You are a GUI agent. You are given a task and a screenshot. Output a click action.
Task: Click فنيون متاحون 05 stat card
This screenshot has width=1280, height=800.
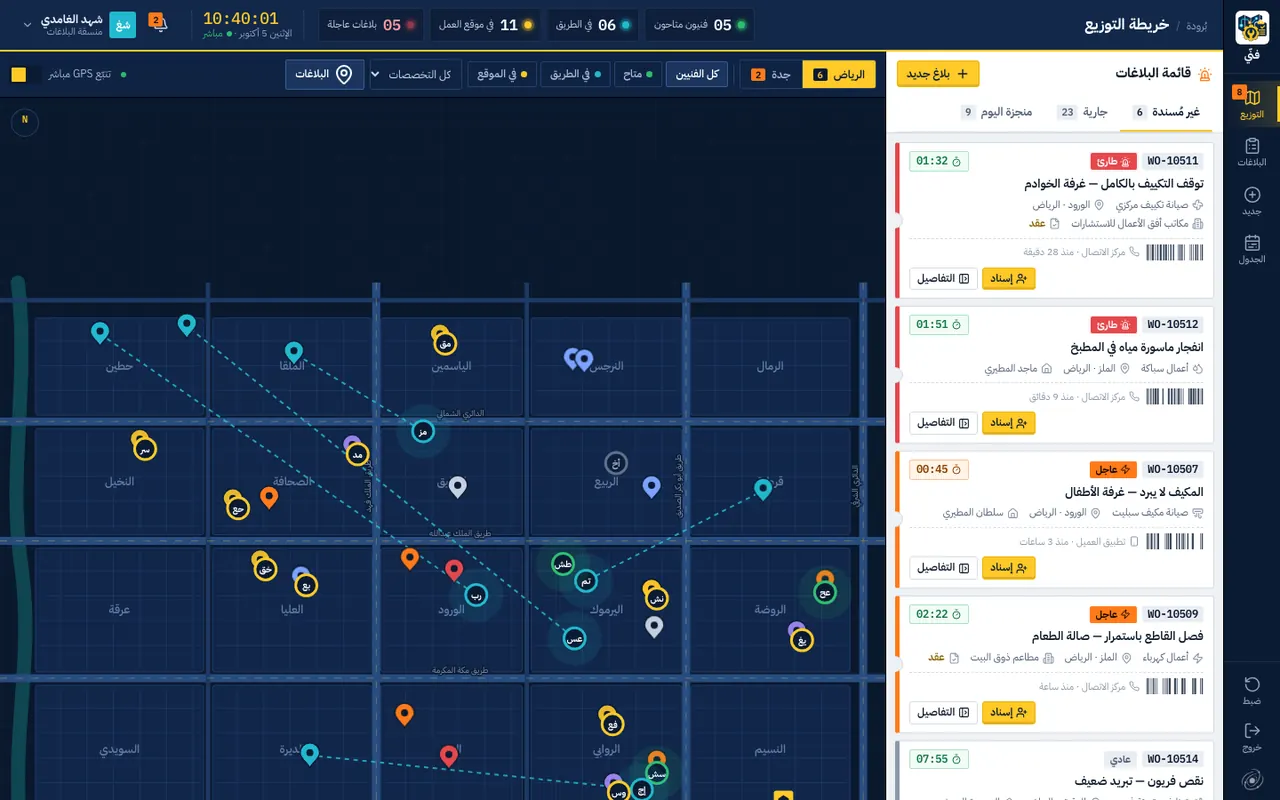click(700, 25)
